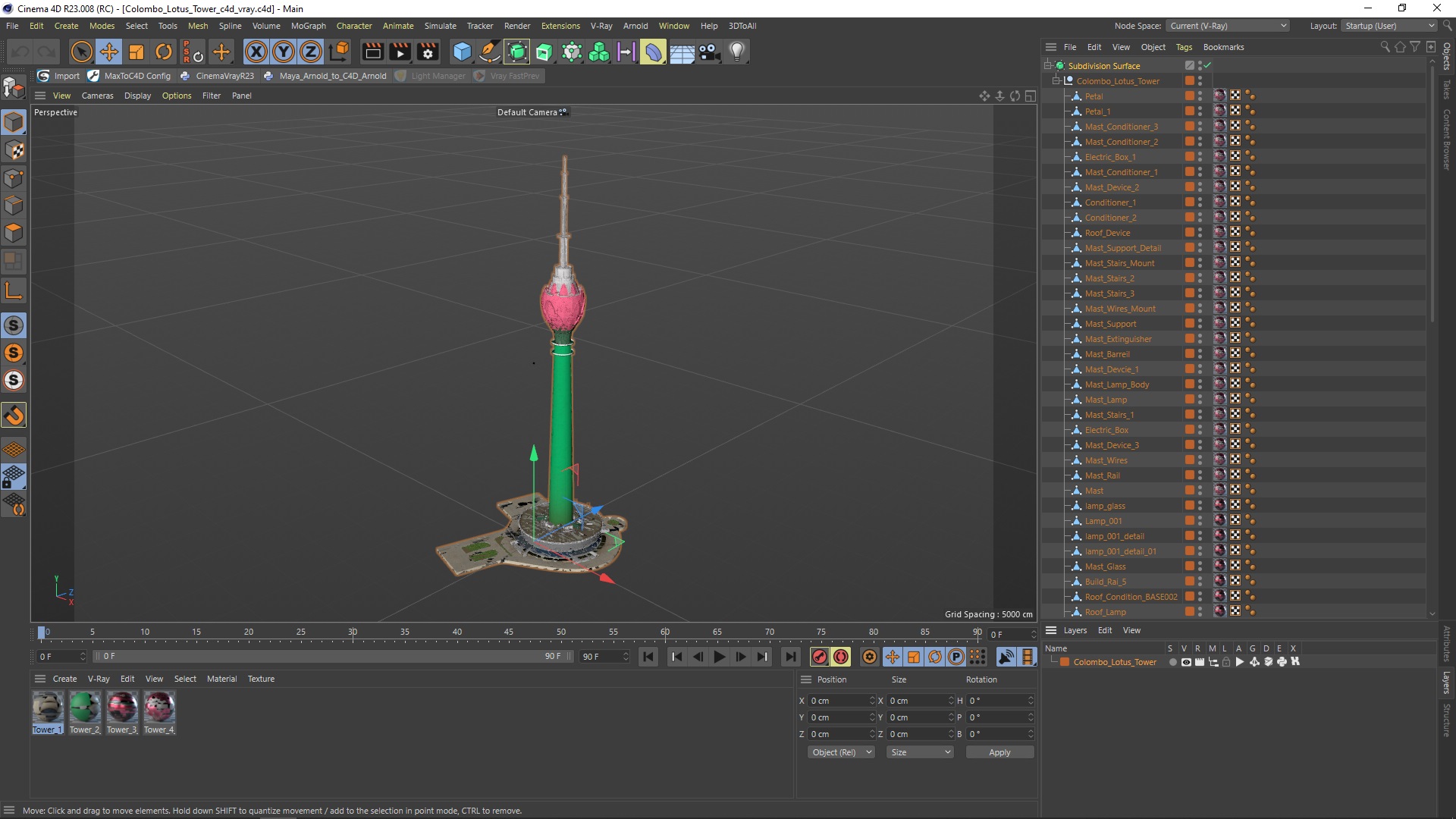Open the Object (Rel) coordinate dropdown

click(x=841, y=752)
